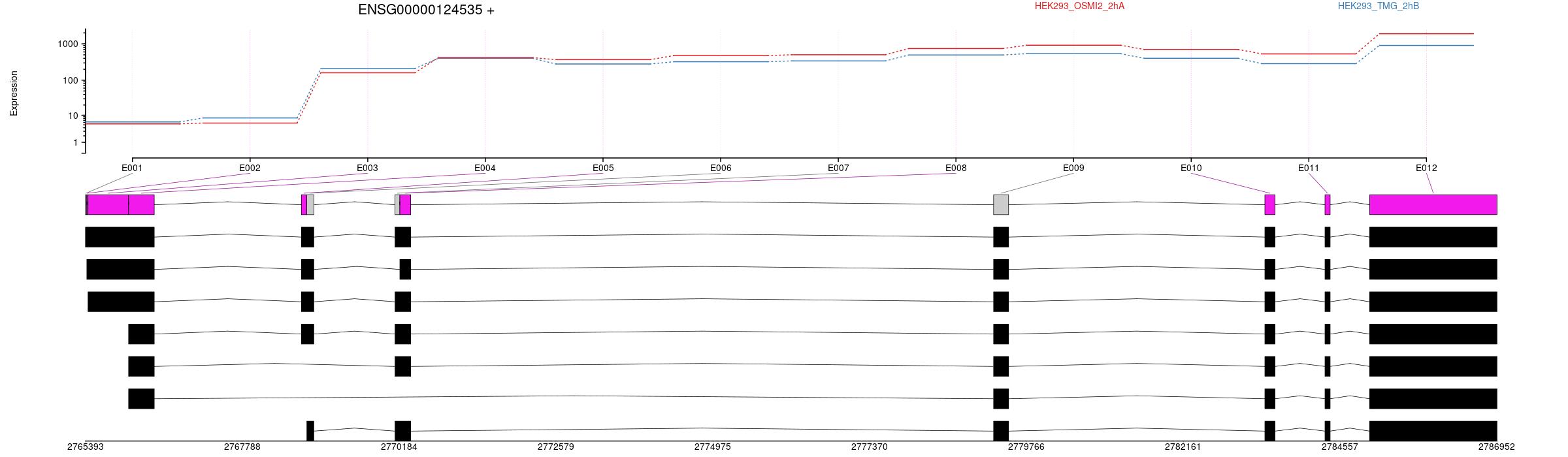
Task: Click the magenta E010 exon box in gene model
Action: (x=1270, y=204)
